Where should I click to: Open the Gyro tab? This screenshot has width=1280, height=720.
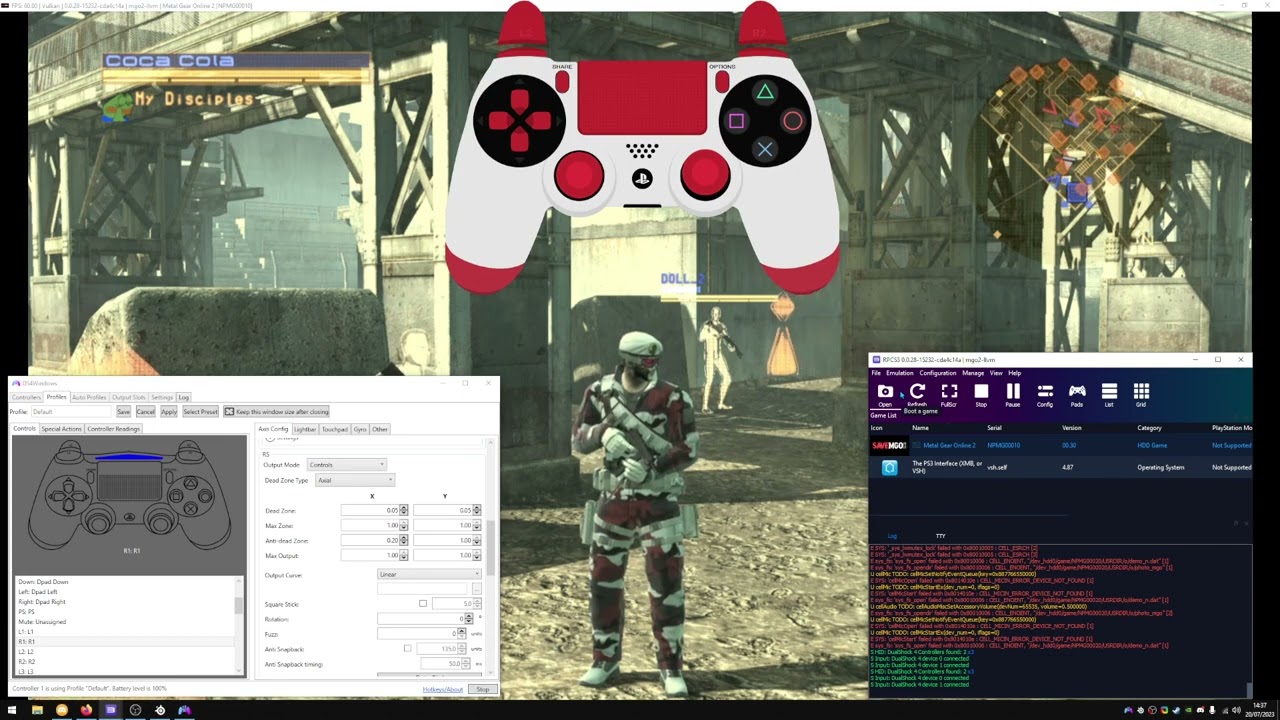(x=360, y=429)
